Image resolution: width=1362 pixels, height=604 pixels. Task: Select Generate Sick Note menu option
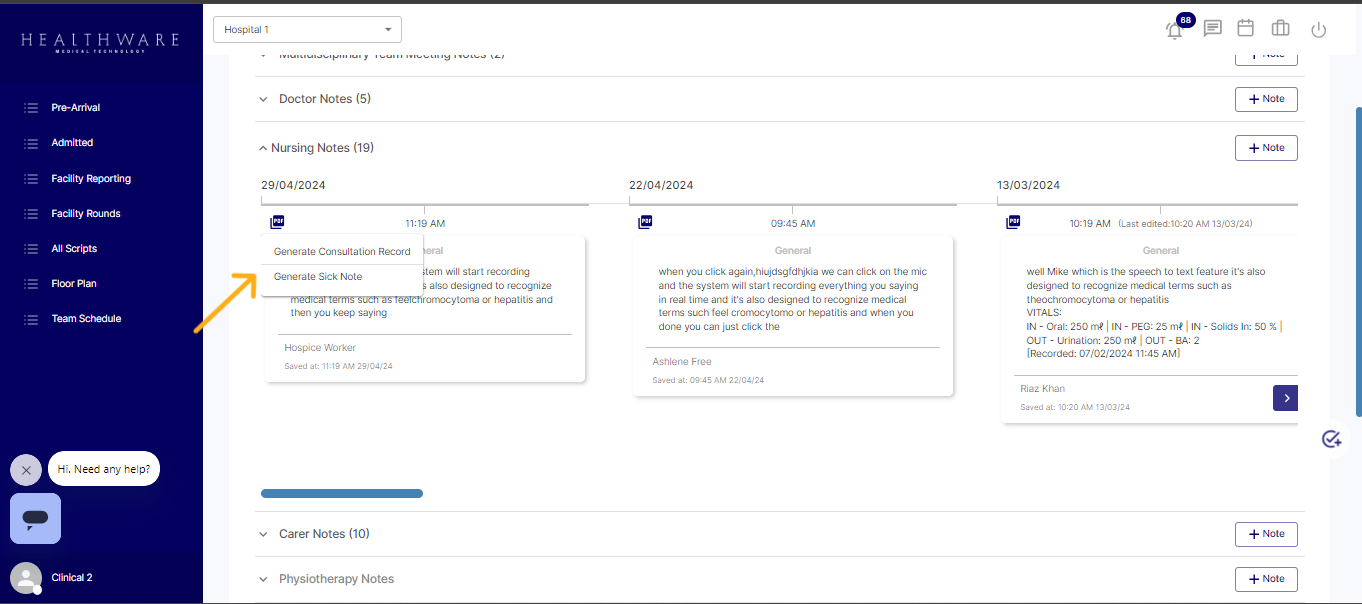[x=318, y=277]
